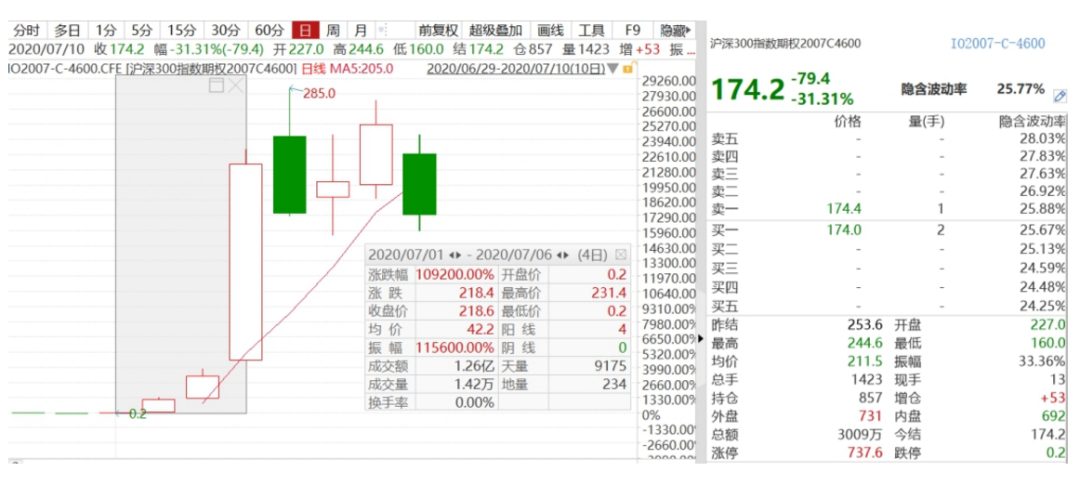Step the 2020/07/01 start date arrows
The width and height of the screenshot is (1080, 485).
coord(455,255)
